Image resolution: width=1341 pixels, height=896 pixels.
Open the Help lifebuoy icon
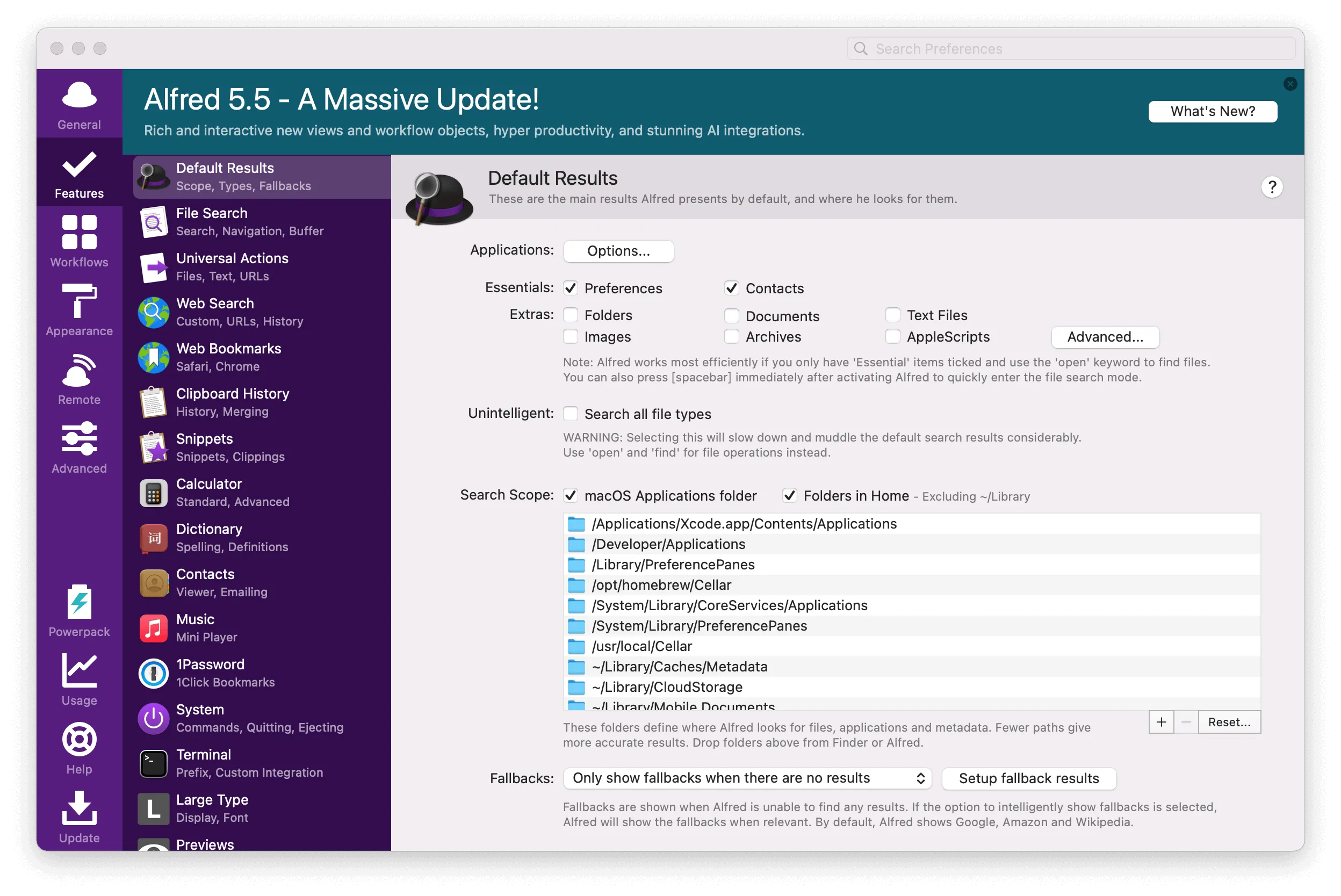tap(79, 740)
